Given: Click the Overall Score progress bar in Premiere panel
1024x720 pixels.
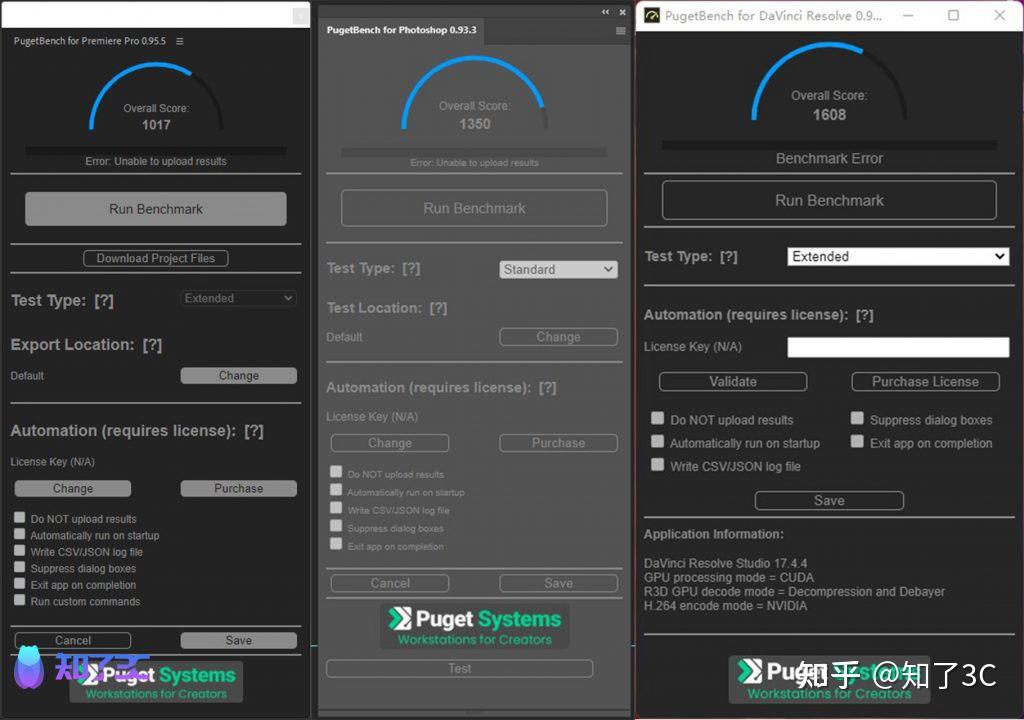Looking at the screenshot, I should pos(155,148).
